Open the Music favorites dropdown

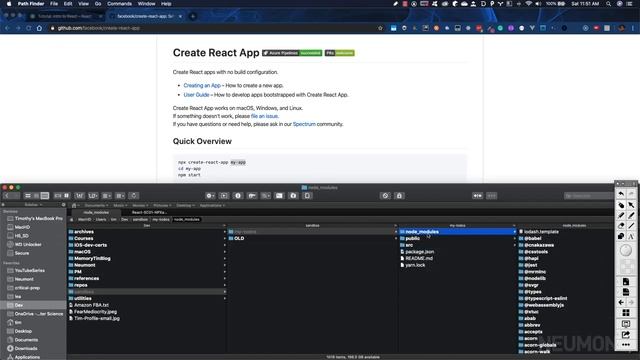pyautogui.click(x=120, y=205)
